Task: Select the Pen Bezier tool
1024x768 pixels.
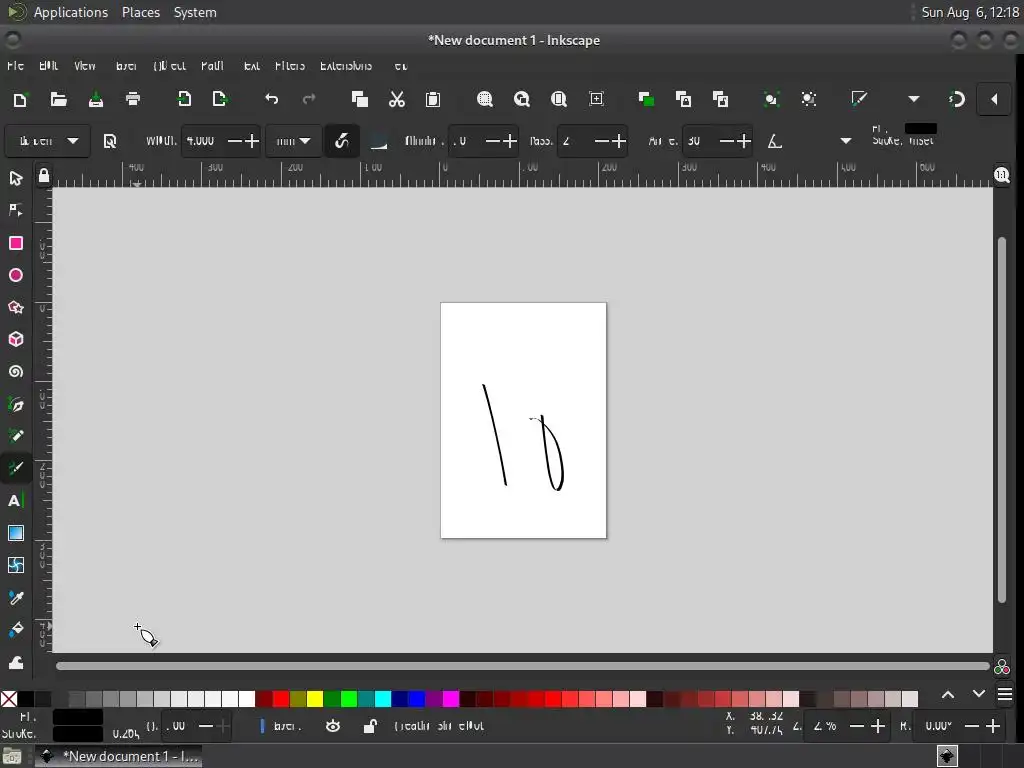Action: coord(16,404)
